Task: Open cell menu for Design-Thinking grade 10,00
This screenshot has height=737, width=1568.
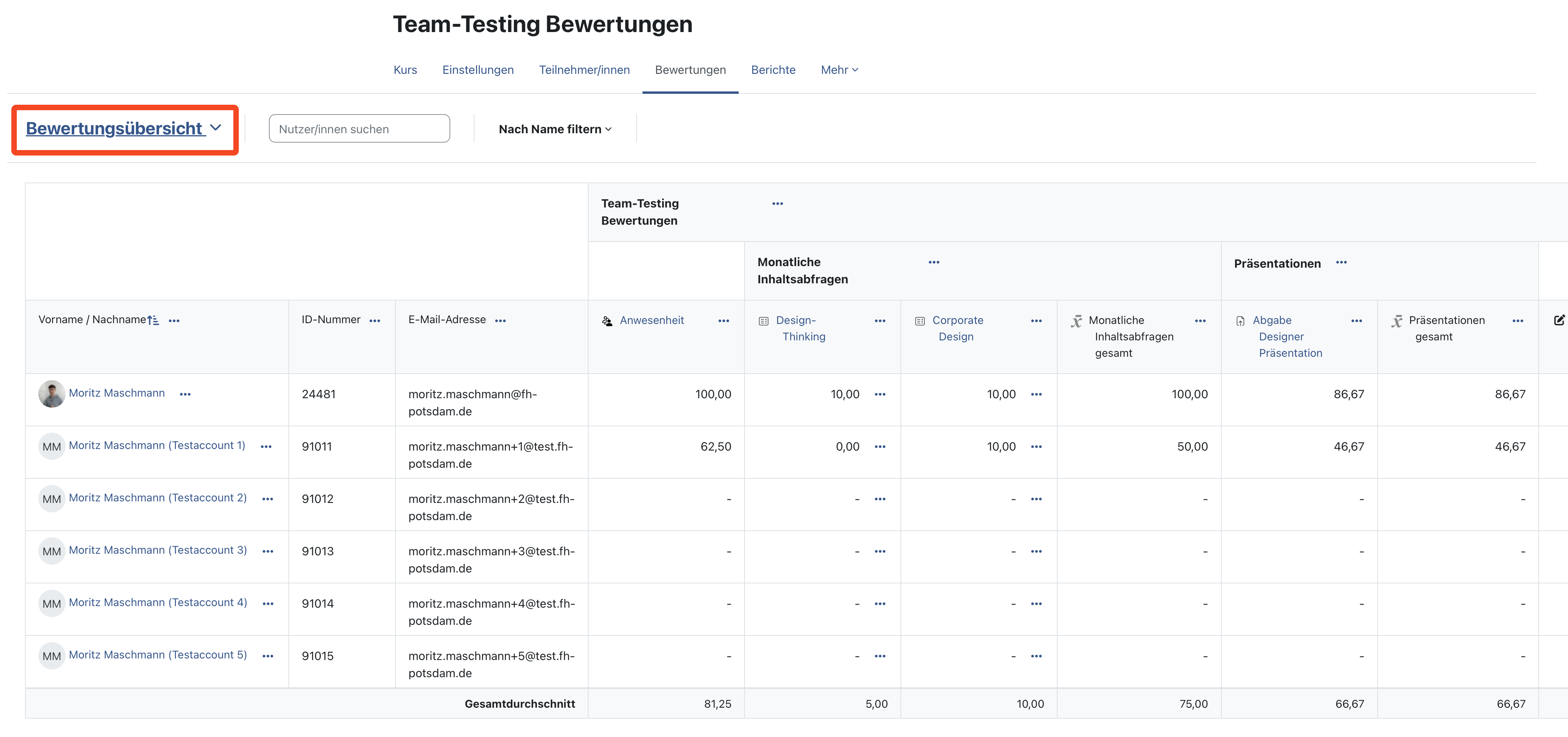Action: pyautogui.click(x=880, y=394)
